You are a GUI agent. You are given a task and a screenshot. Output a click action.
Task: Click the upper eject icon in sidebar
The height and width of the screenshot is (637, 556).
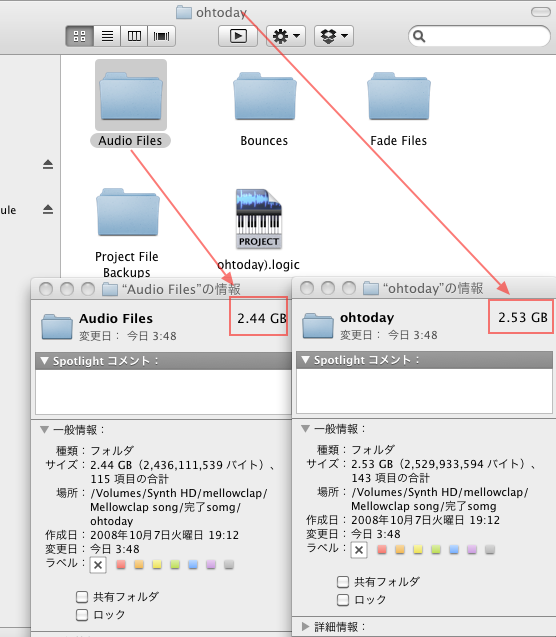(x=48, y=164)
